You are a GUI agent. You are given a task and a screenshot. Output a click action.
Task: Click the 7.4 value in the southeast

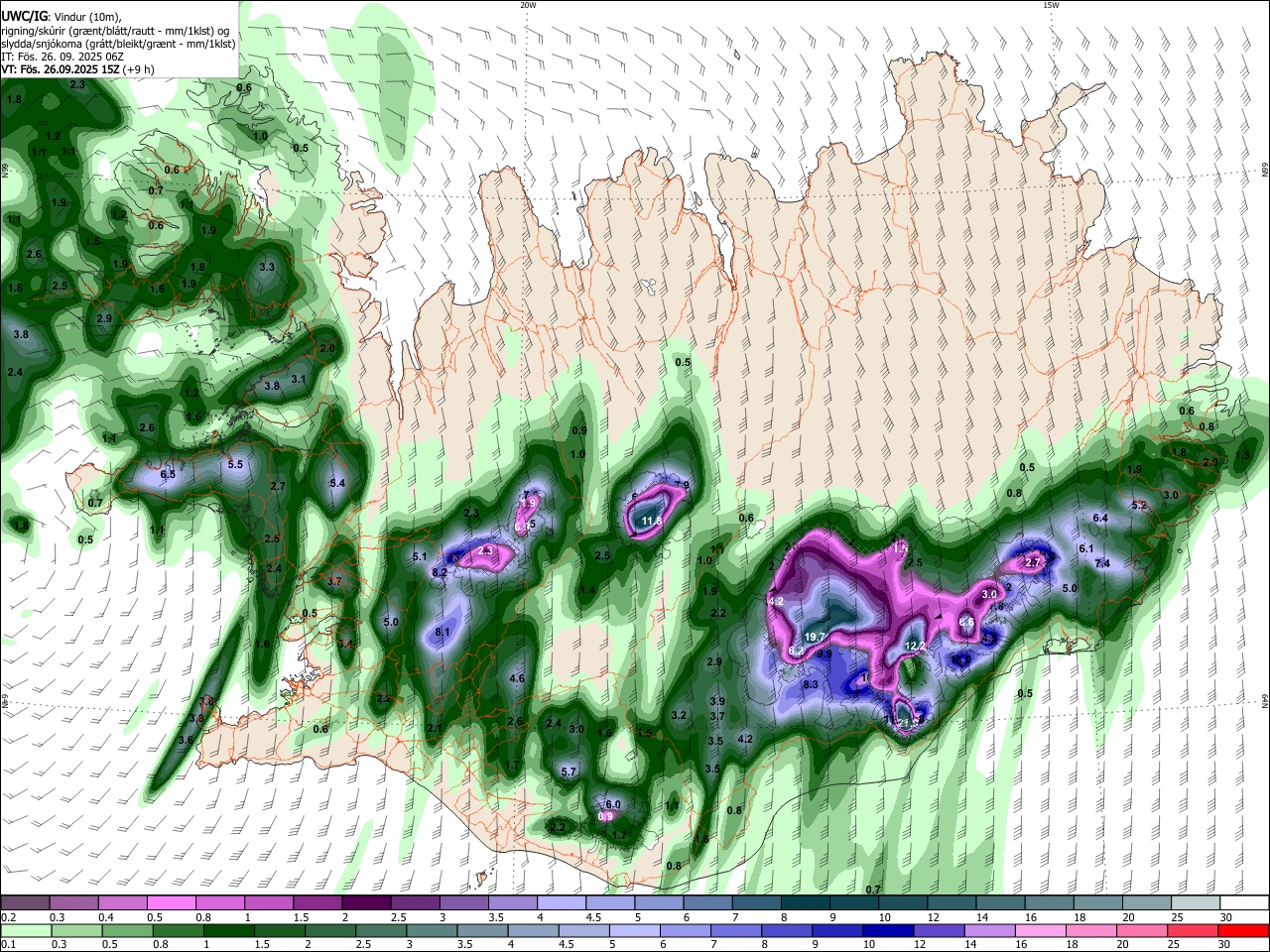coord(1102,563)
